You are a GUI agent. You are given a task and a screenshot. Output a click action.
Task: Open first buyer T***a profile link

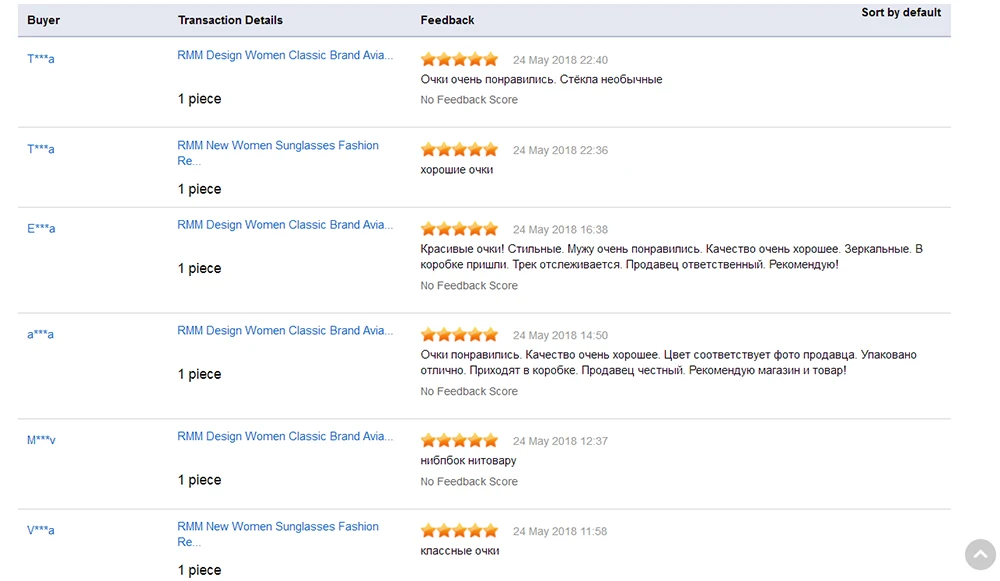(x=41, y=59)
